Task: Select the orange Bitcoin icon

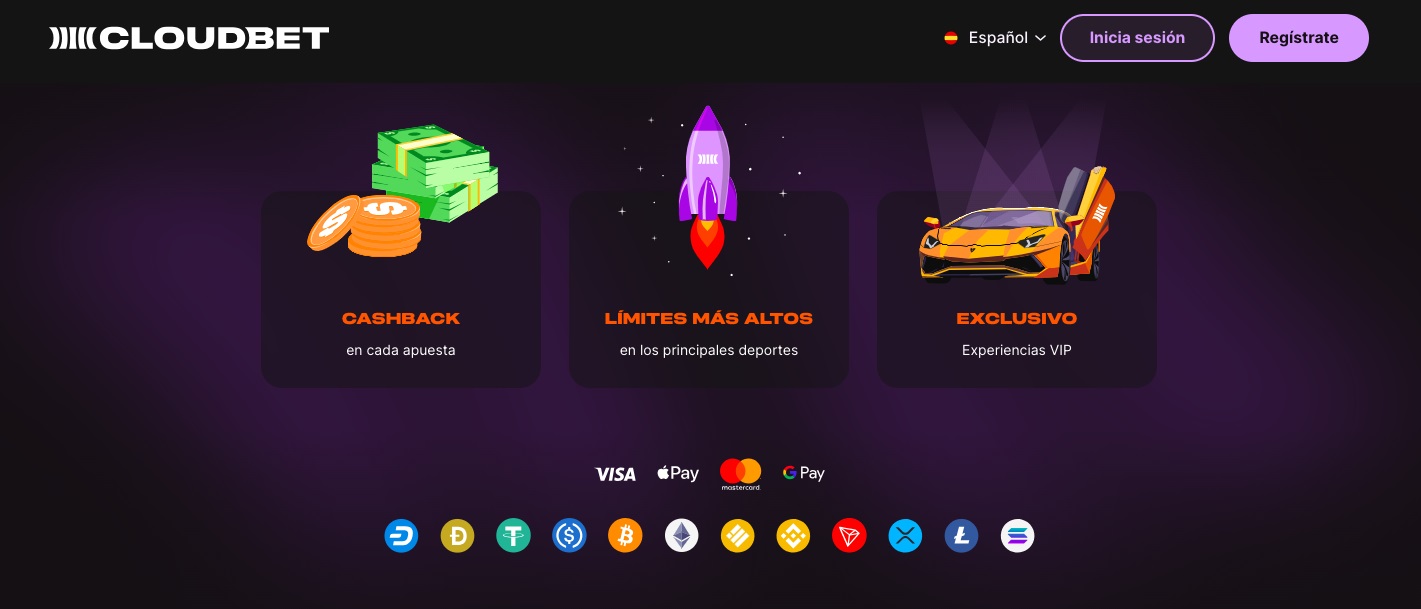Action: coord(625,536)
